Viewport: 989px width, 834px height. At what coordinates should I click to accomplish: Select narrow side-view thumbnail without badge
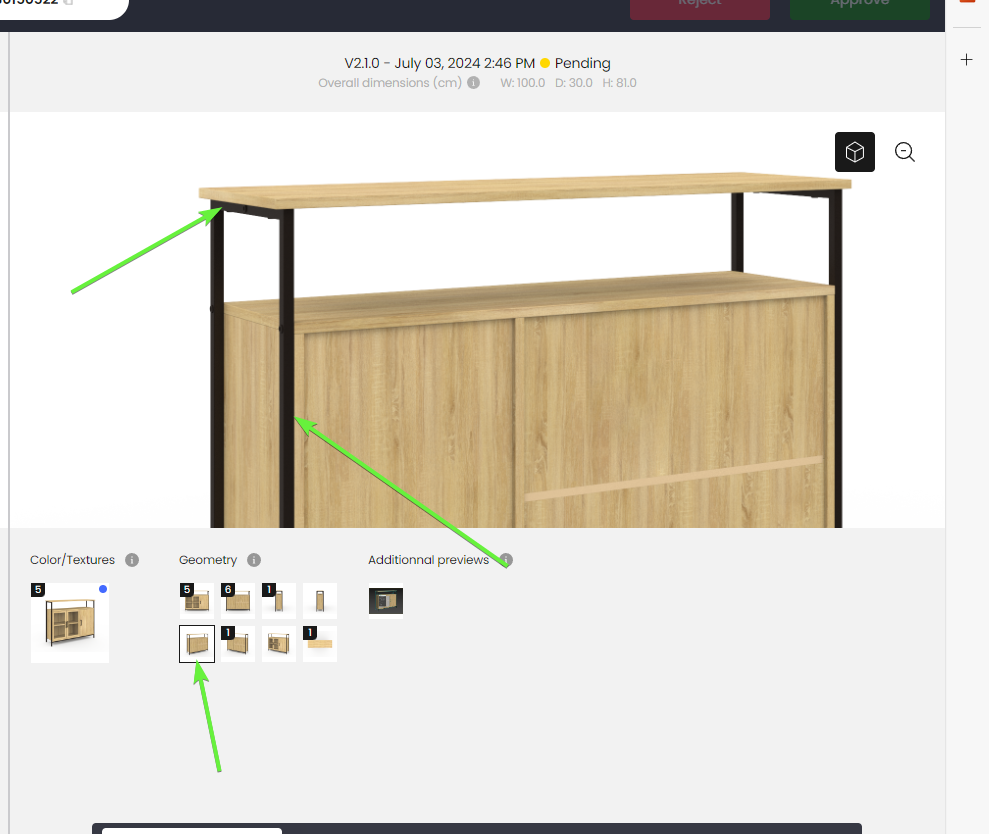point(320,601)
